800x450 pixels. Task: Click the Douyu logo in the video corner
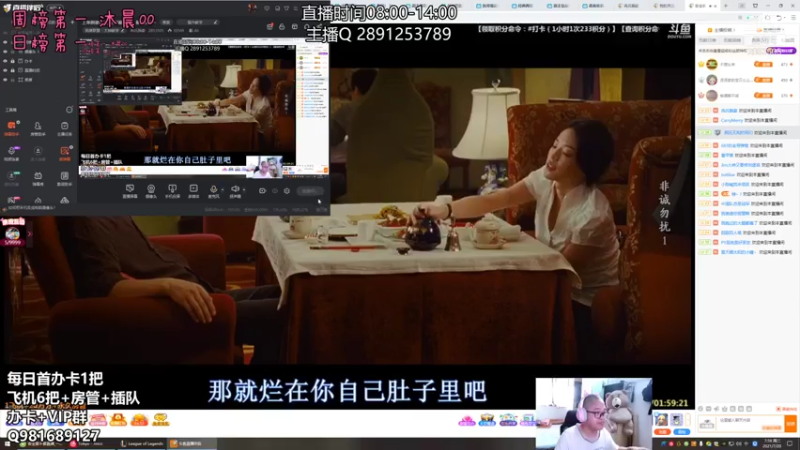pyautogui.click(x=680, y=32)
